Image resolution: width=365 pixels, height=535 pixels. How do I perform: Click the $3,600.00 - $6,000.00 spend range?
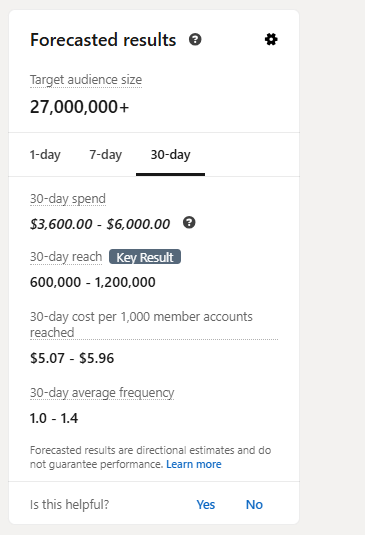[100, 224]
